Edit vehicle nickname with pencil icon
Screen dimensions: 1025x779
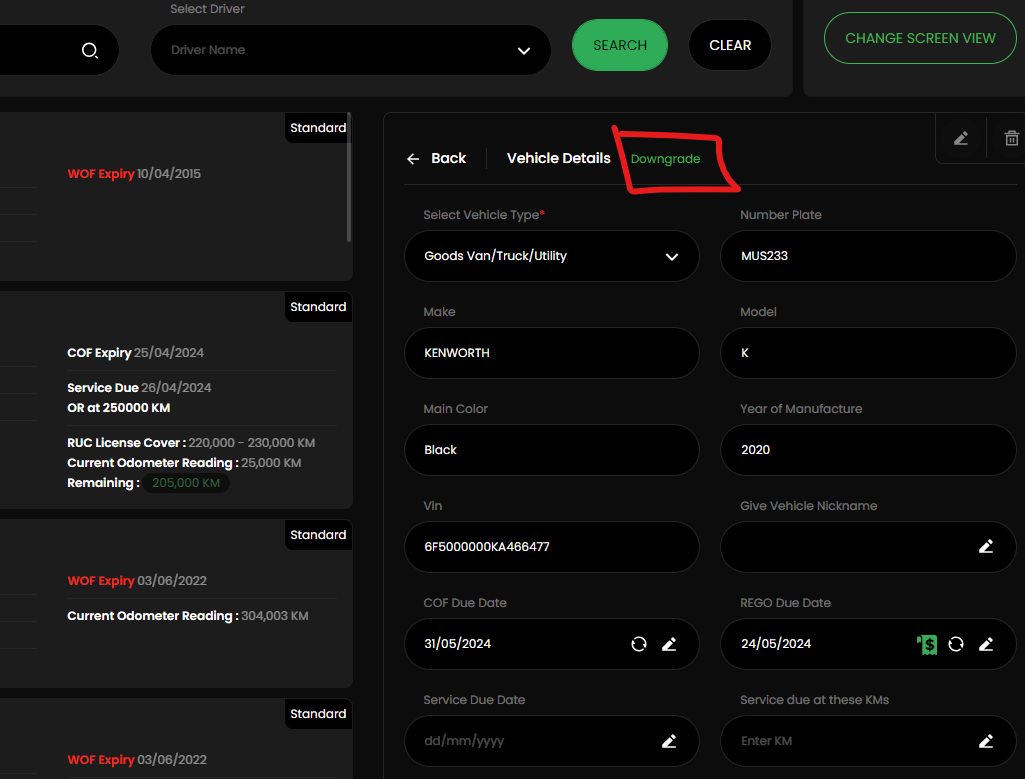pos(986,546)
